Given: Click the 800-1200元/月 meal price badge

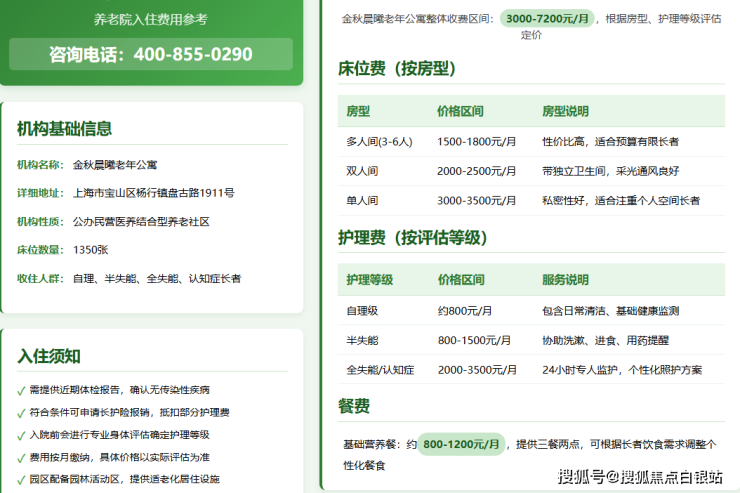Looking at the screenshot, I should pyautogui.click(x=461, y=444).
